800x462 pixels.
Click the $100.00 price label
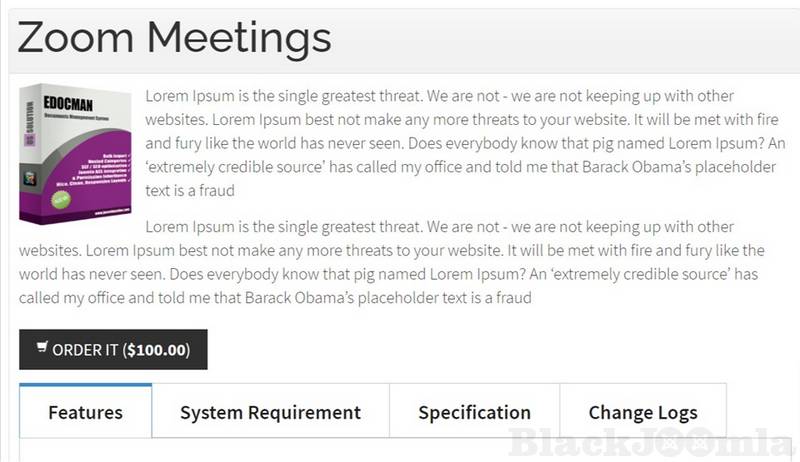click(x=156, y=350)
